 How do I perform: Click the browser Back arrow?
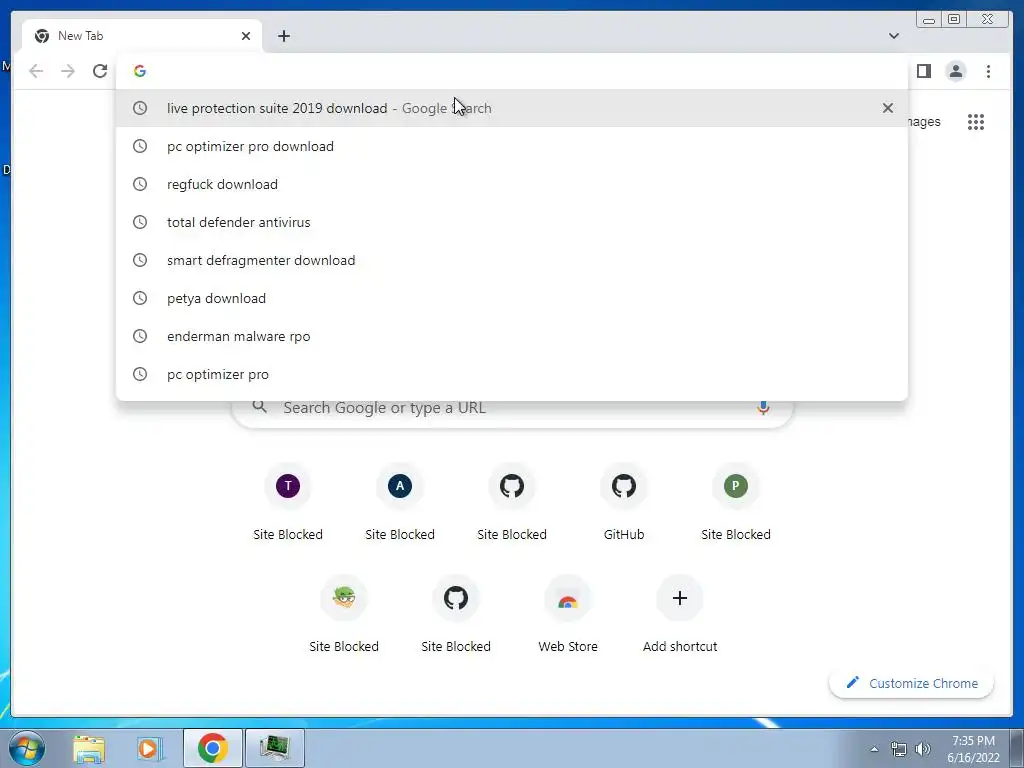(36, 71)
